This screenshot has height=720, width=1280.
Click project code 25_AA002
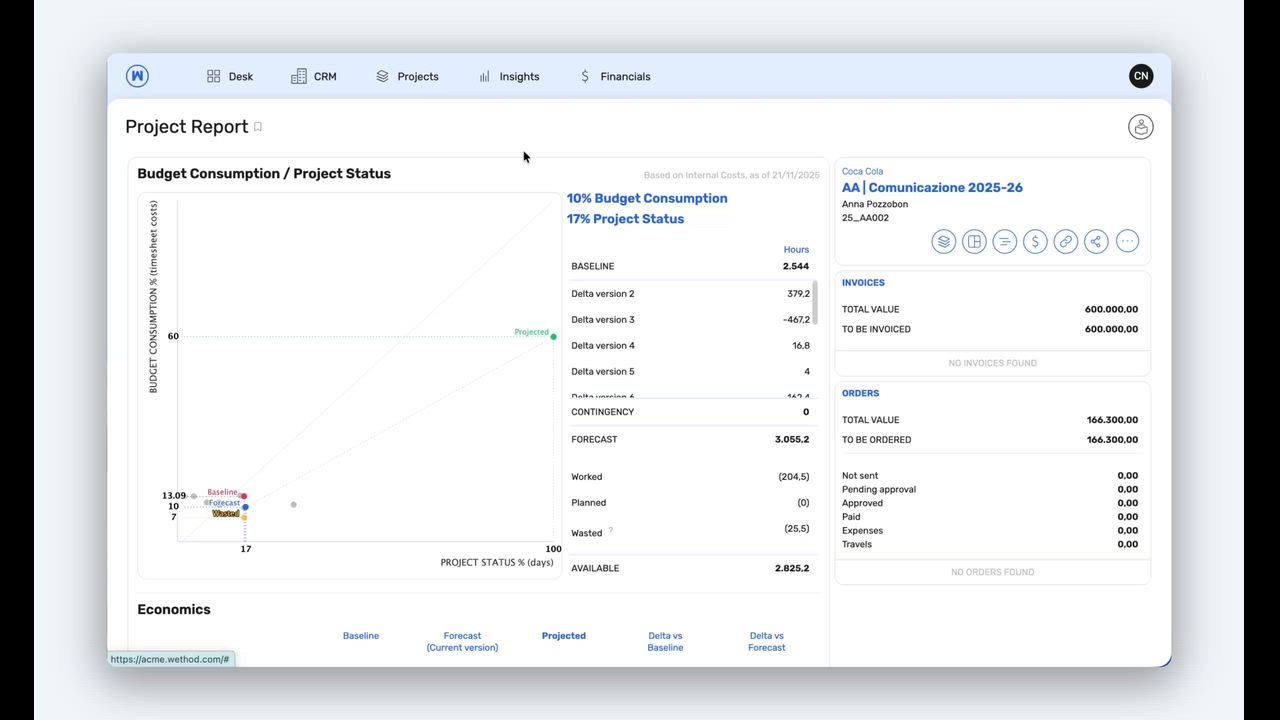coord(865,218)
